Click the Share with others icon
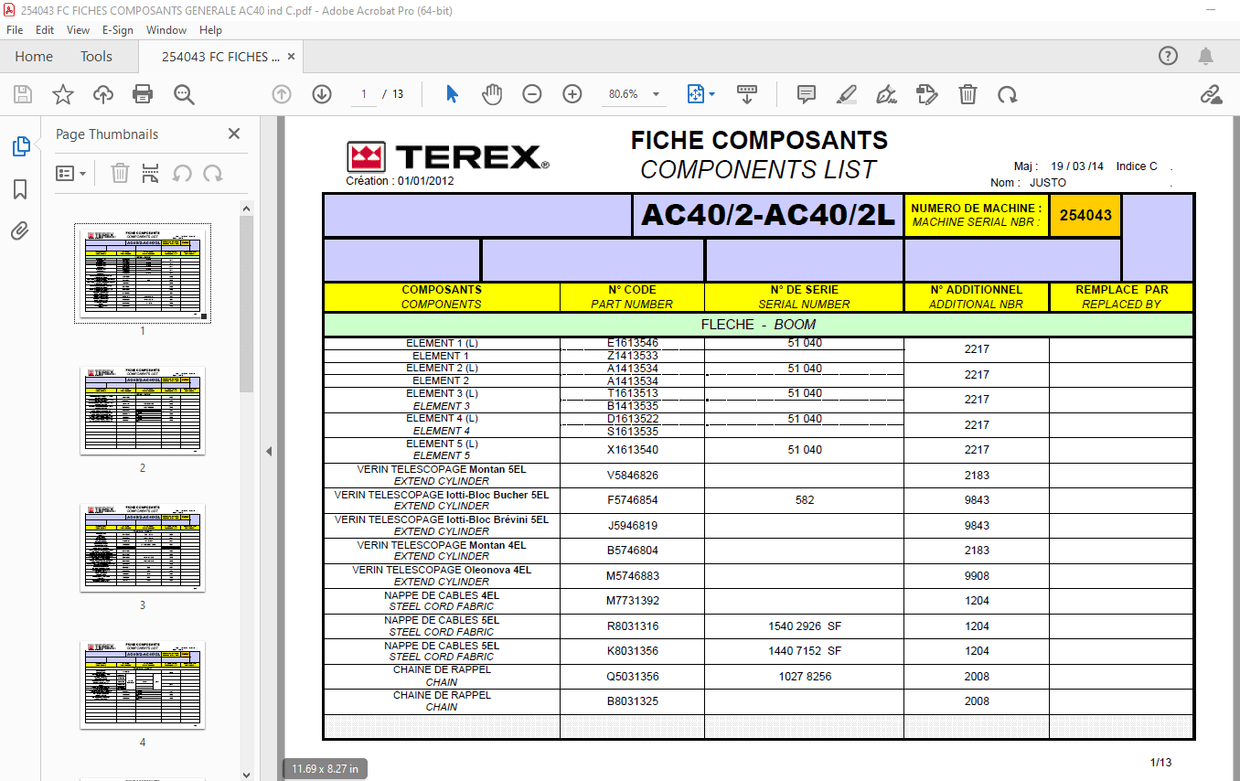 1212,94
